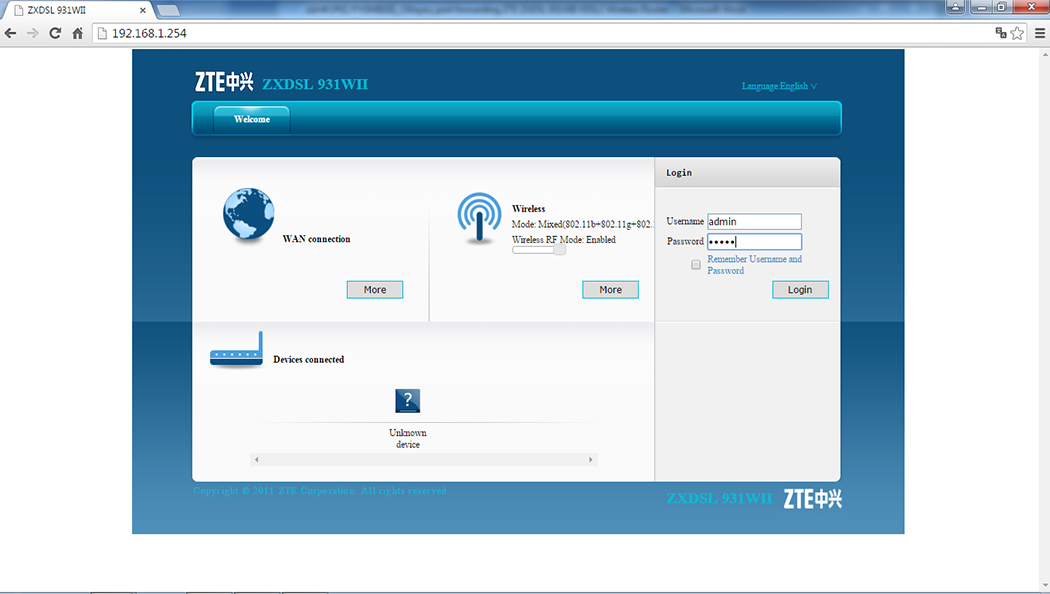Click the browser forward arrow
The width and height of the screenshot is (1050, 594).
click(32, 33)
